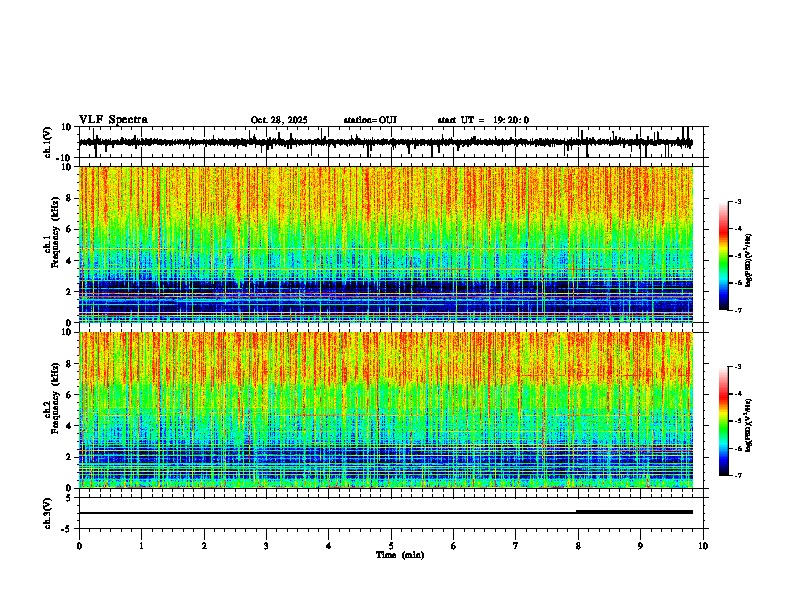Click inside the ch.2 spectrogram panel

pyautogui.click(x=386, y=410)
